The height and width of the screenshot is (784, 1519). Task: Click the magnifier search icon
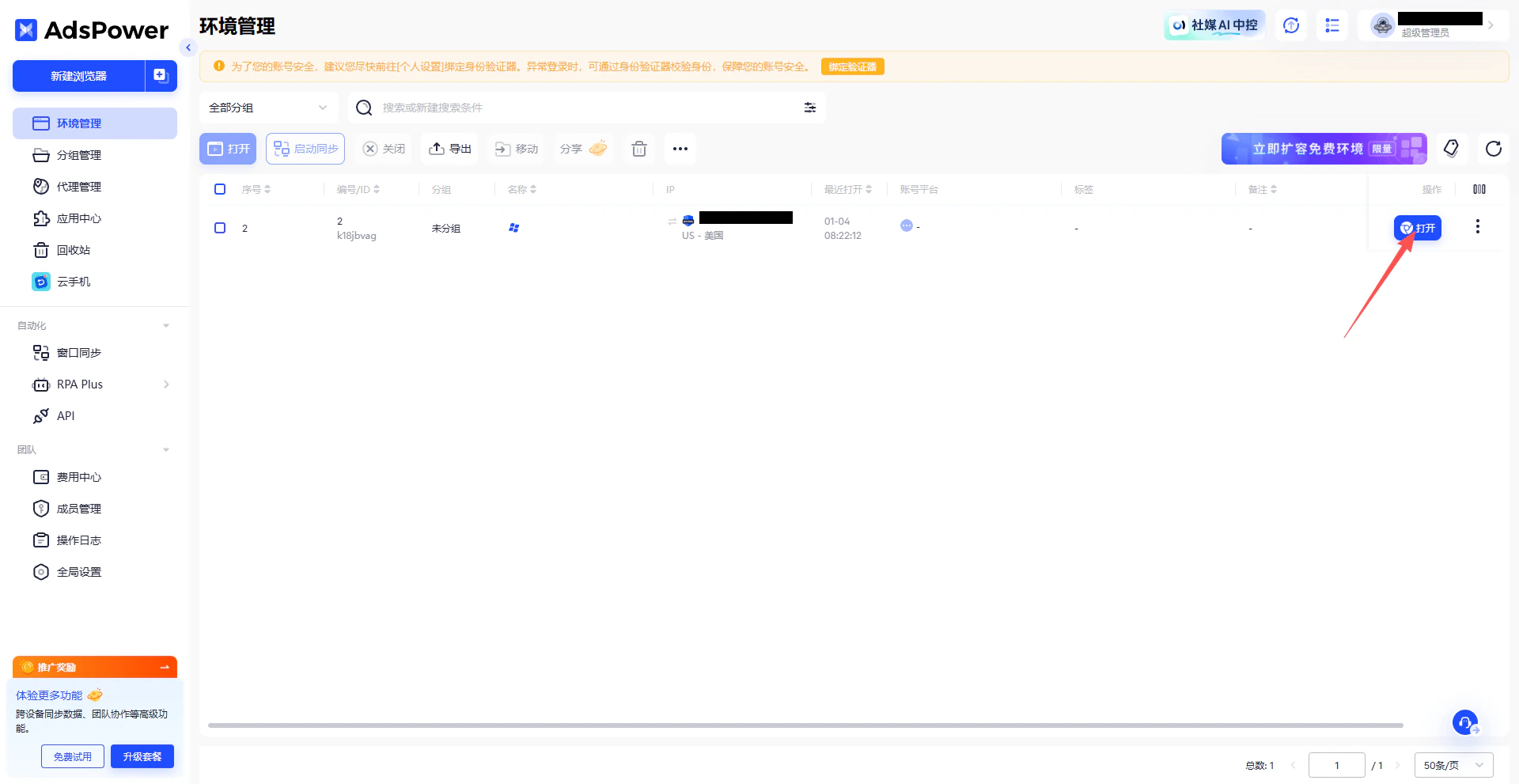point(364,108)
